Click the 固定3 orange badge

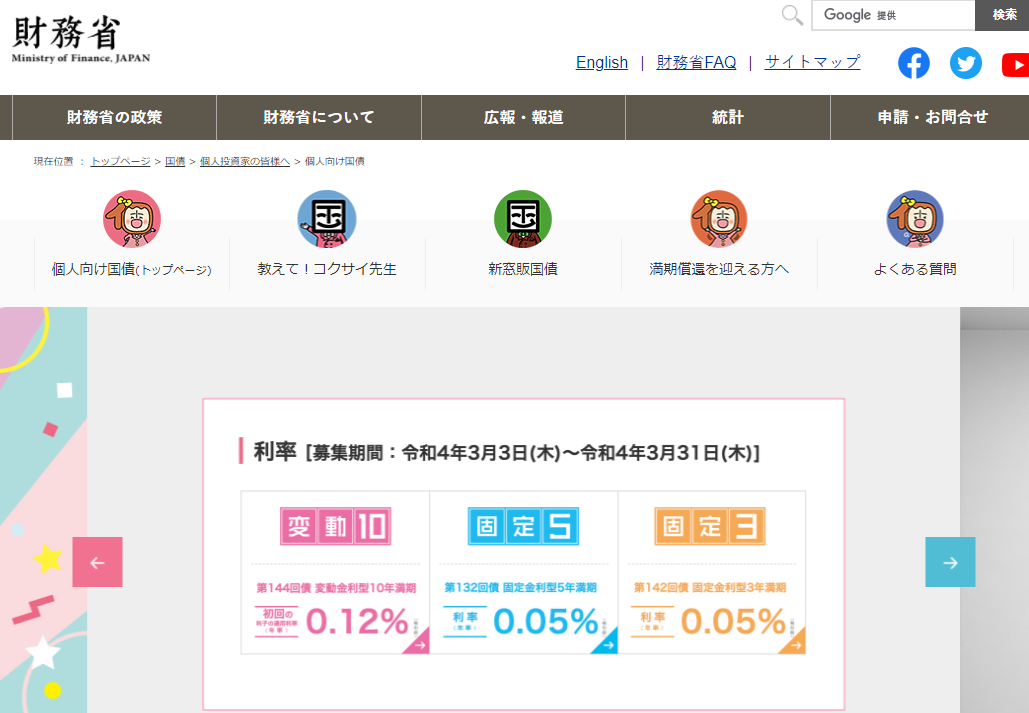710,526
